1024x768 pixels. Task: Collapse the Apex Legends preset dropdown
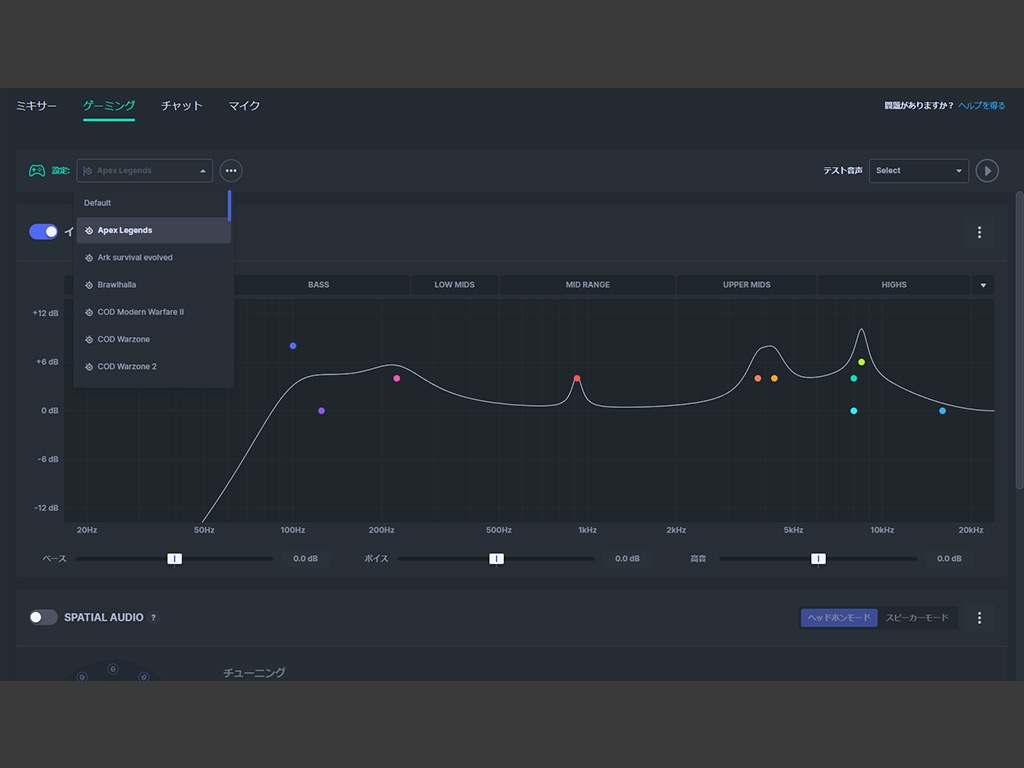click(144, 170)
